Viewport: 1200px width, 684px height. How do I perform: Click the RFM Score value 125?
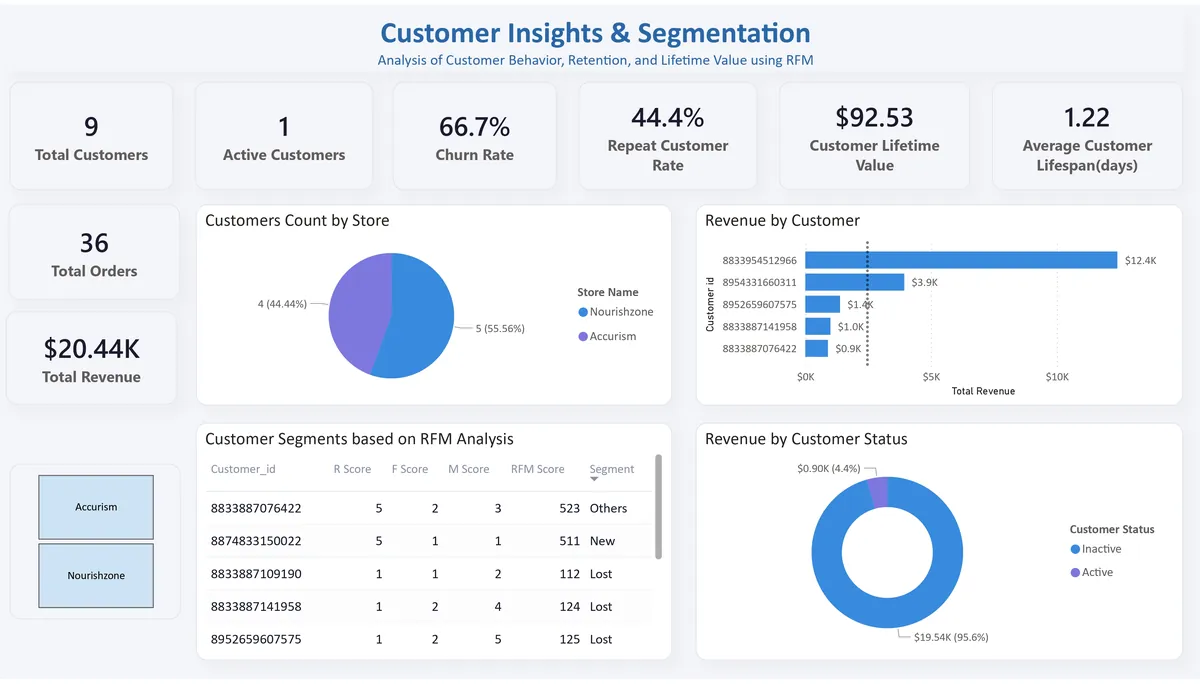tap(570, 639)
